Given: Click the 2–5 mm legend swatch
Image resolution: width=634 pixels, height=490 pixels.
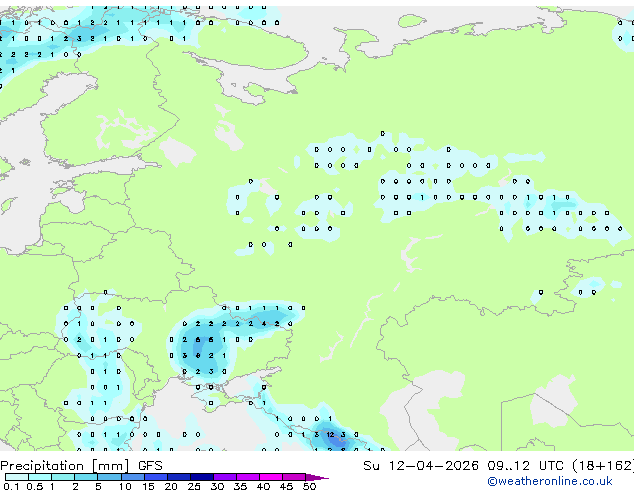Looking at the screenshot, I should 86,477.
